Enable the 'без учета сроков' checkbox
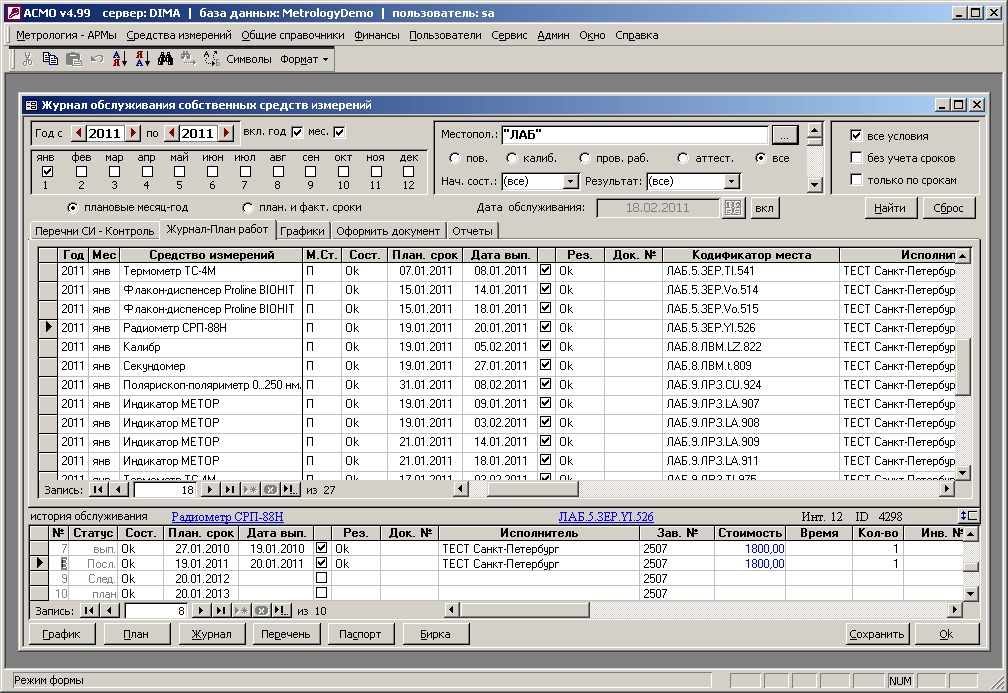Image resolution: width=1008 pixels, height=693 pixels. click(x=856, y=158)
